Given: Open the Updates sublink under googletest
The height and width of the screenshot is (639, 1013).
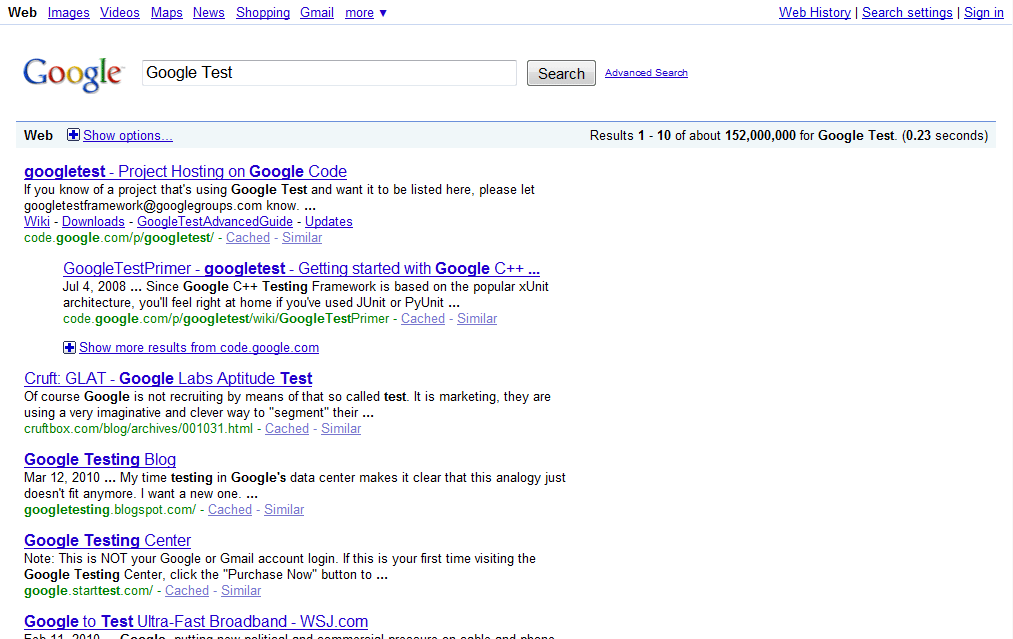Looking at the screenshot, I should click(x=329, y=222).
